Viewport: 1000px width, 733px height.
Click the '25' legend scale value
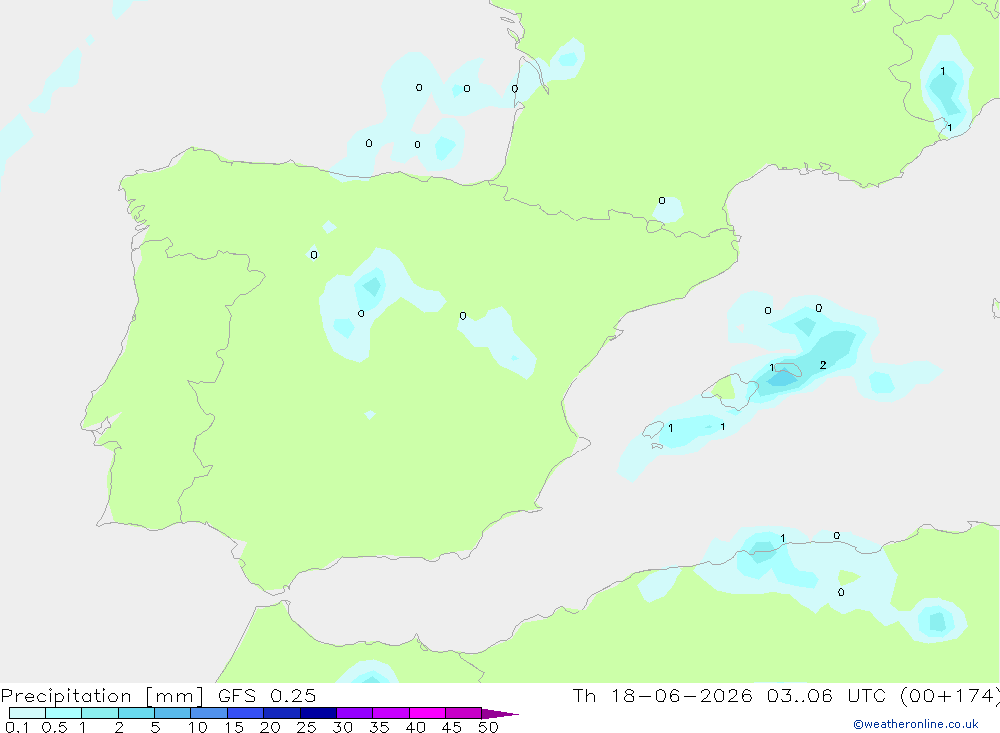(307, 727)
